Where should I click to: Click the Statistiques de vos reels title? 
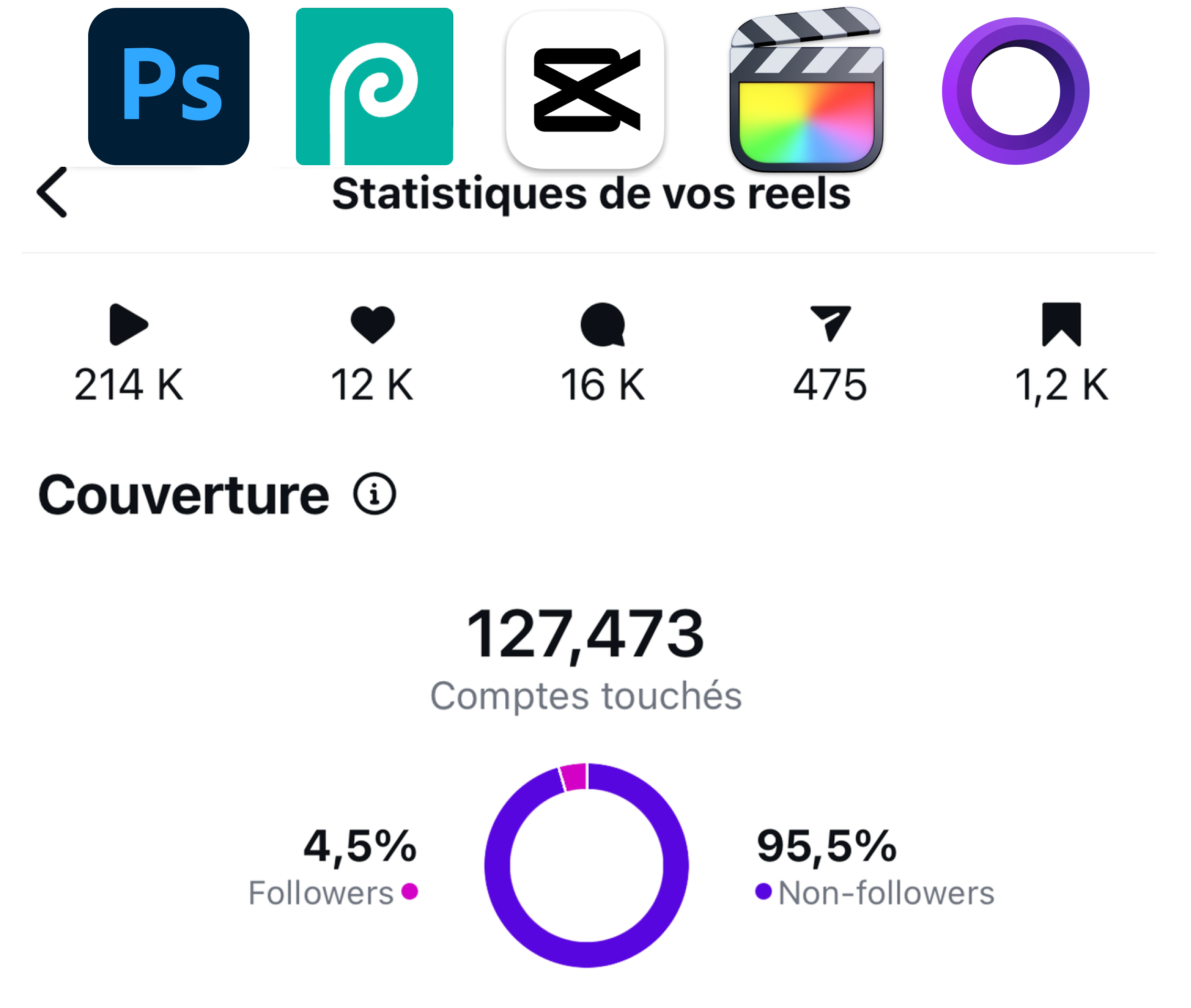(591, 194)
